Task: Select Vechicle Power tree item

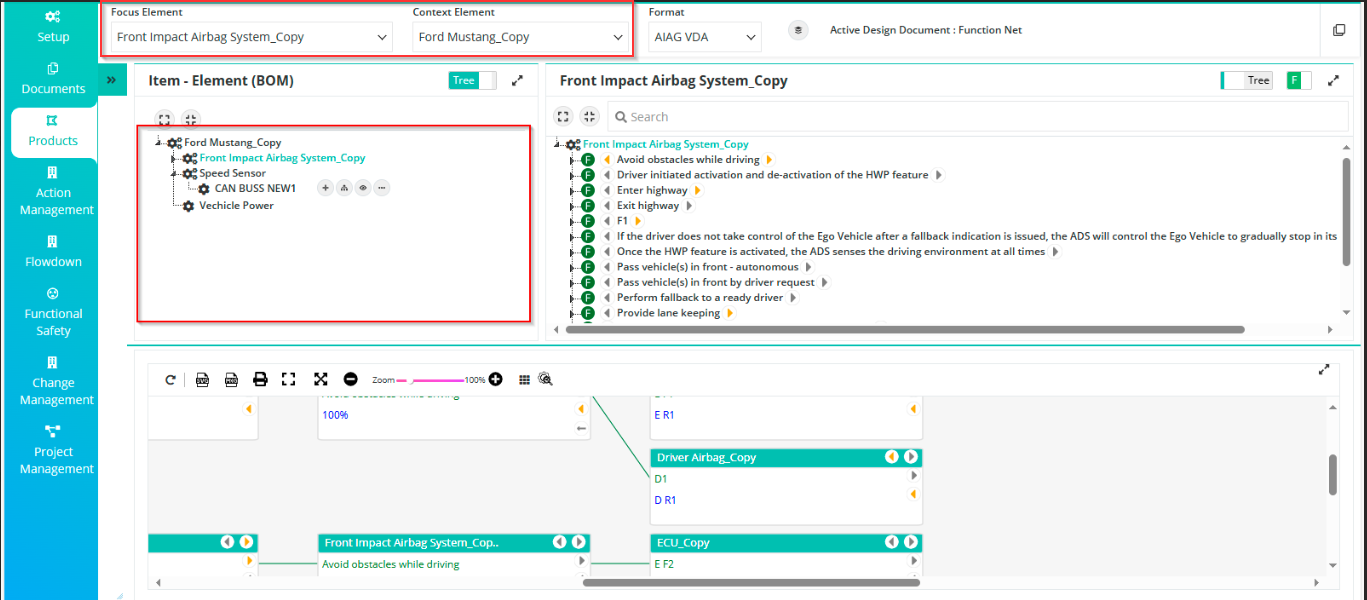Action: click(x=236, y=205)
